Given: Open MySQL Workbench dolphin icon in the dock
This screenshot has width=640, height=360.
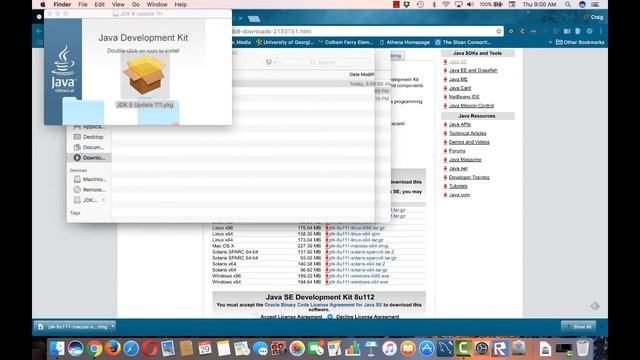Looking at the screenshot, I should tap(445, 349).
